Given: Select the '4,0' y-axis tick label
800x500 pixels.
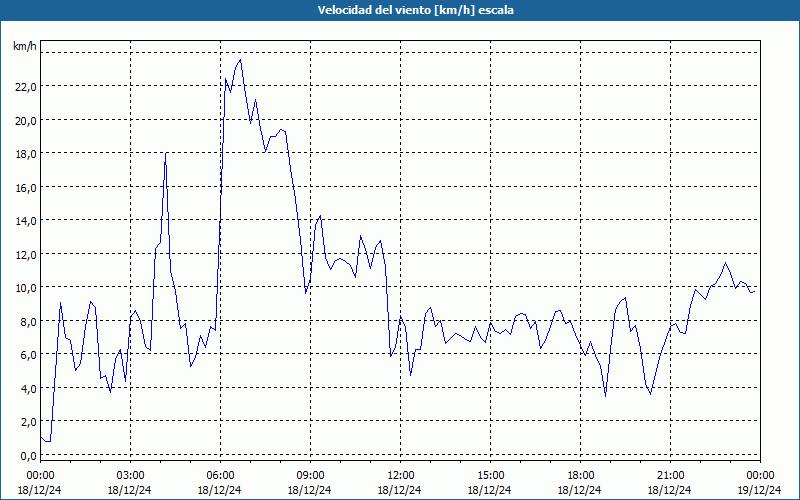Looking at the screenshot, I should pyautogui.click(x=28, y=388).
